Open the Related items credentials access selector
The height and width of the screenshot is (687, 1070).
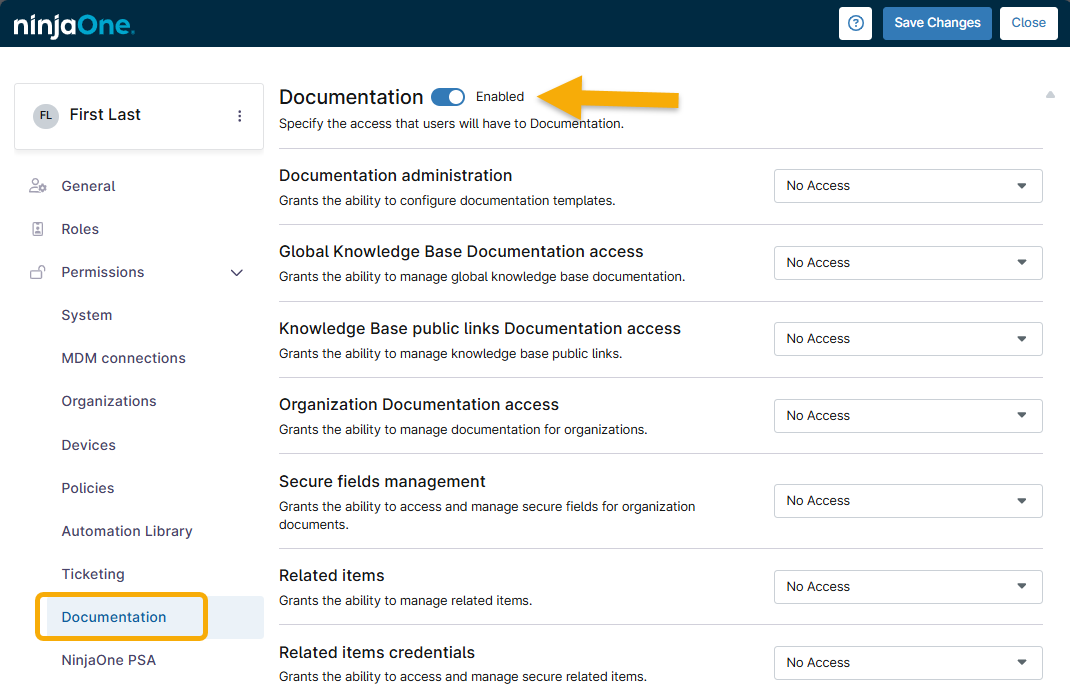pos(908,662)
